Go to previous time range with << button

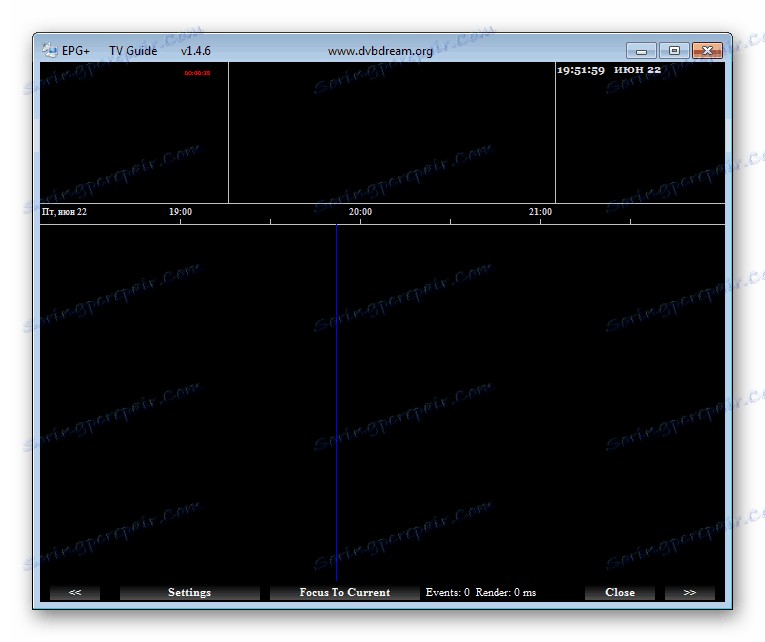[x=75, y=592]
